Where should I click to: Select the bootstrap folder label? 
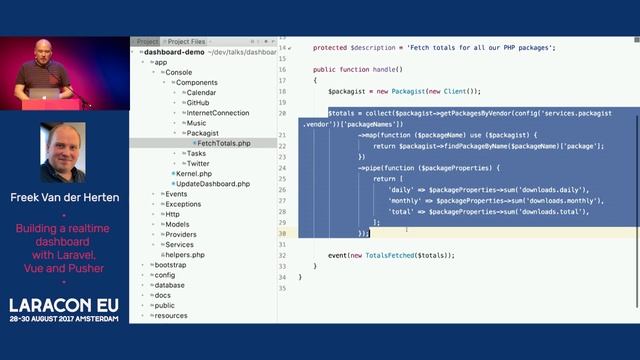pos(170,265)
